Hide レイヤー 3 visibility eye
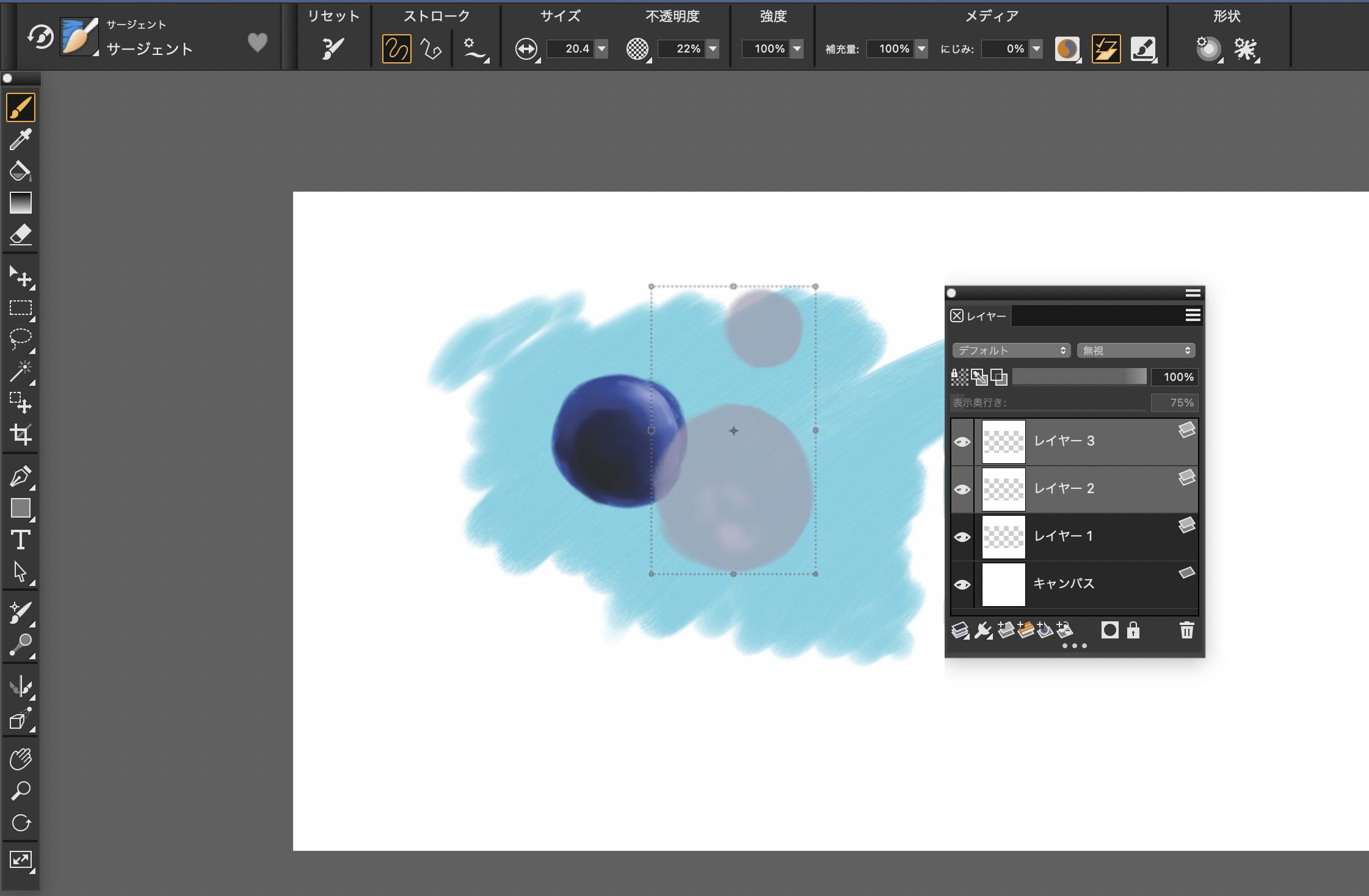The image size is (1369, 896). click(962, 441)
